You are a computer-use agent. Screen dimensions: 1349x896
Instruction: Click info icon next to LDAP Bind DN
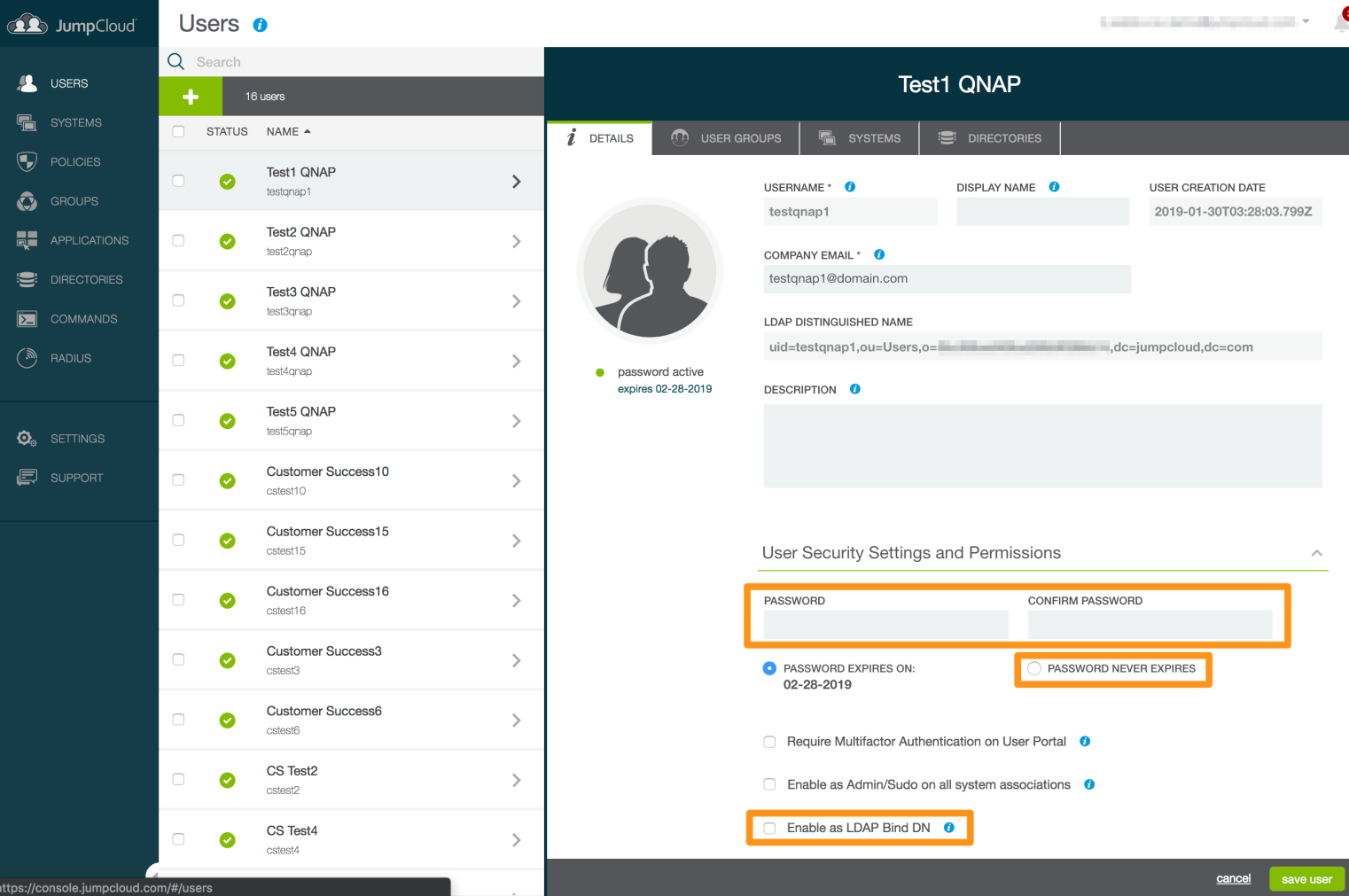point(949,828)
